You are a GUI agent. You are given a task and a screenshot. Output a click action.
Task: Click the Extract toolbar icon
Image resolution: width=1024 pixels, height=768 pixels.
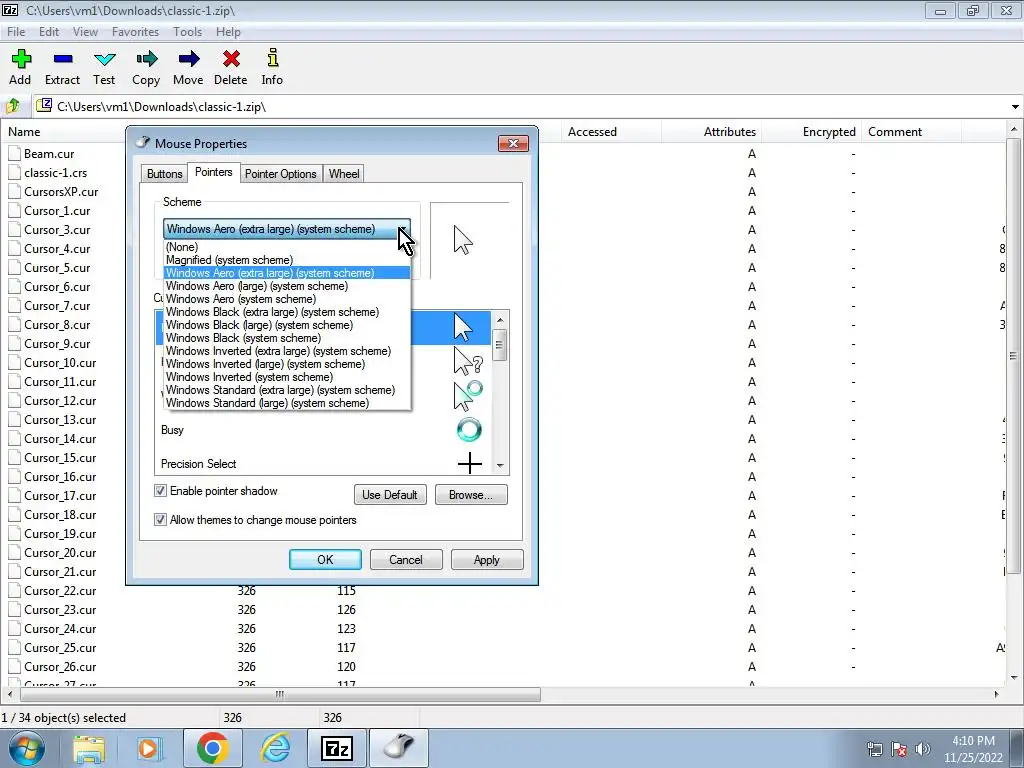(63, 60)
